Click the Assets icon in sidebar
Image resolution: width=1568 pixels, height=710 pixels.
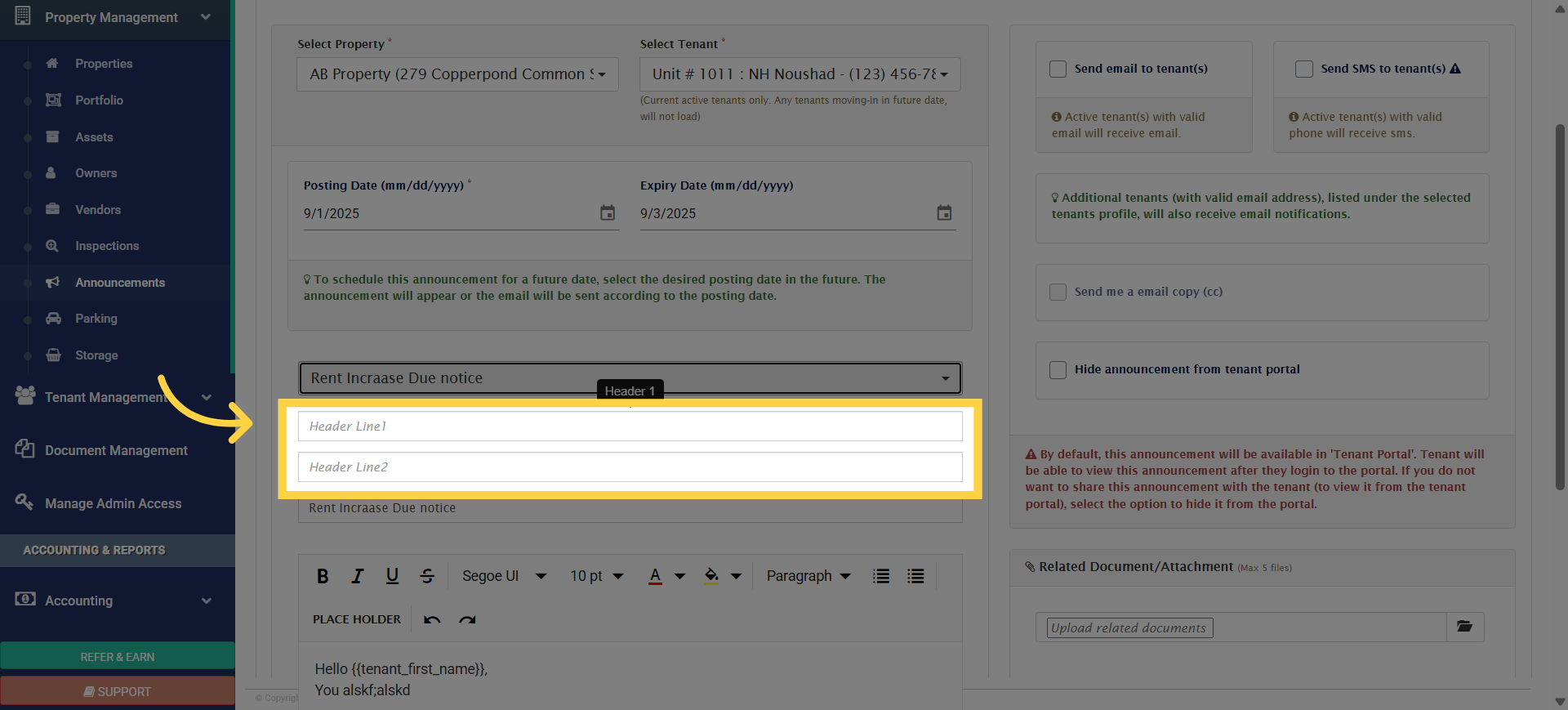[x=52, y=136]
